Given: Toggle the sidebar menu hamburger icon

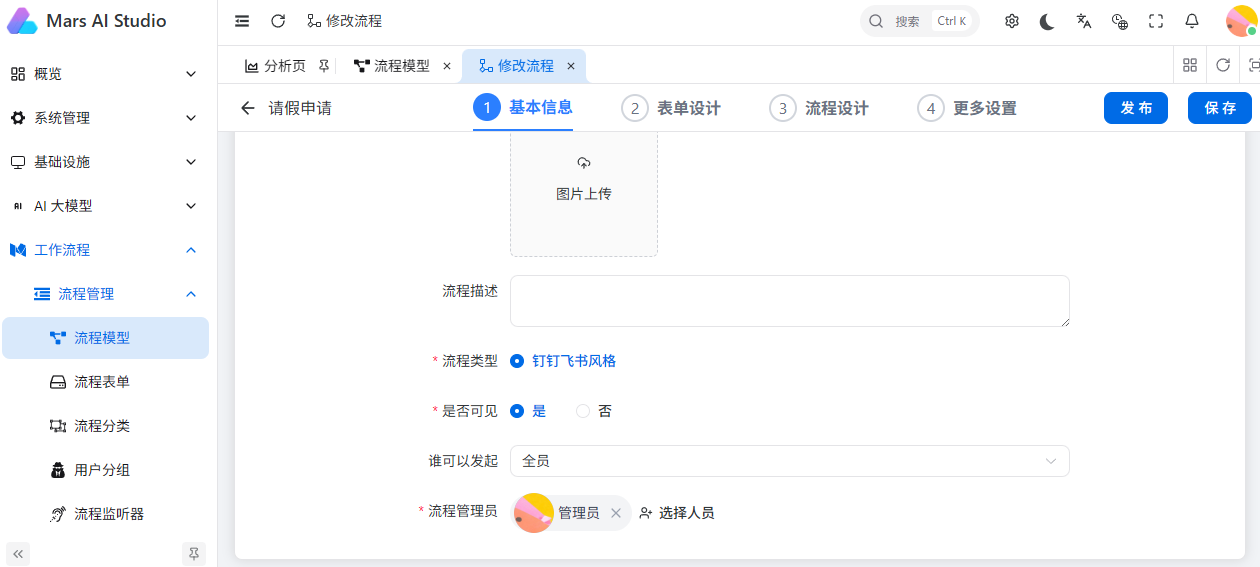Looking at the screenshot, I should pos(242,21).
